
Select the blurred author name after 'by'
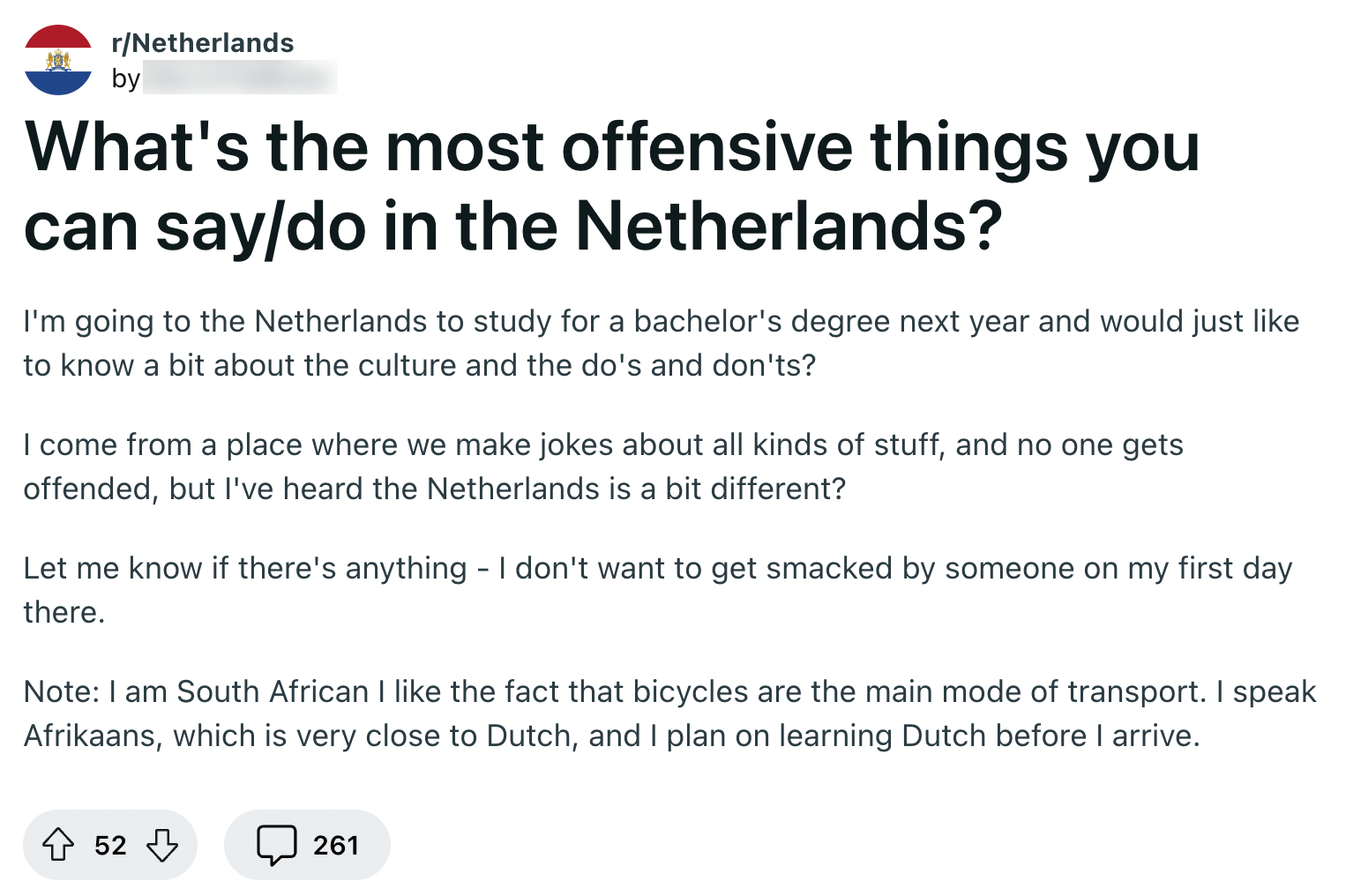click(x=243, y=78)
